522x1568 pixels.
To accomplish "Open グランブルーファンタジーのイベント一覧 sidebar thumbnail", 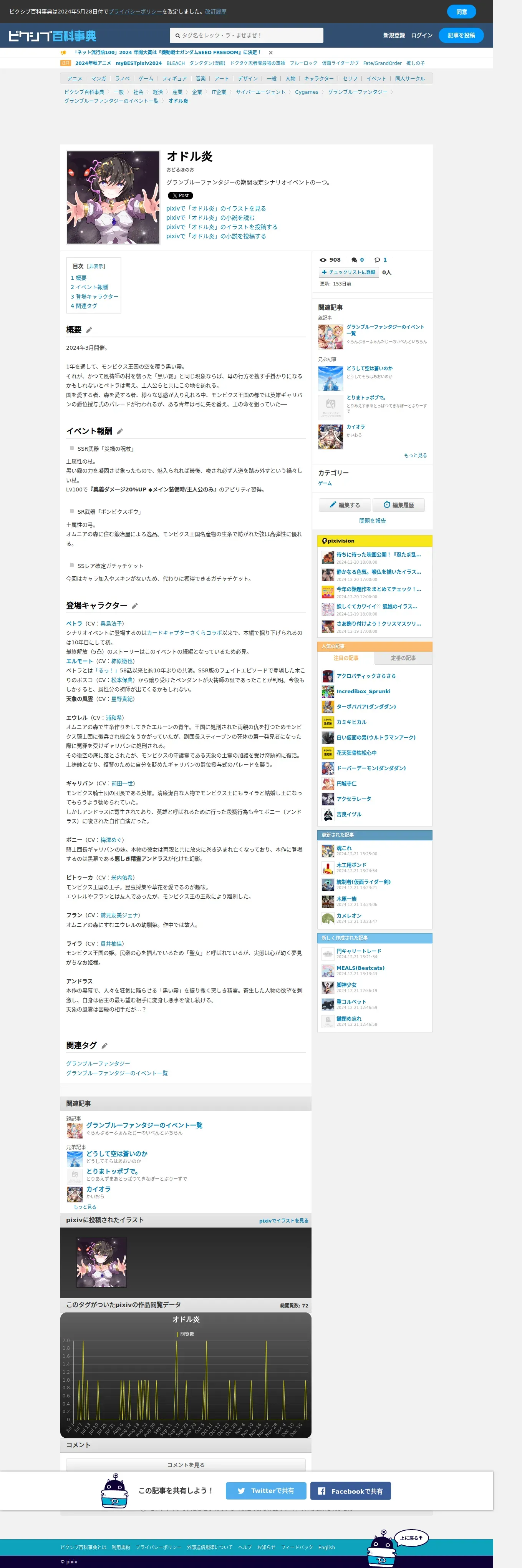I will click(x=330, y=337).
